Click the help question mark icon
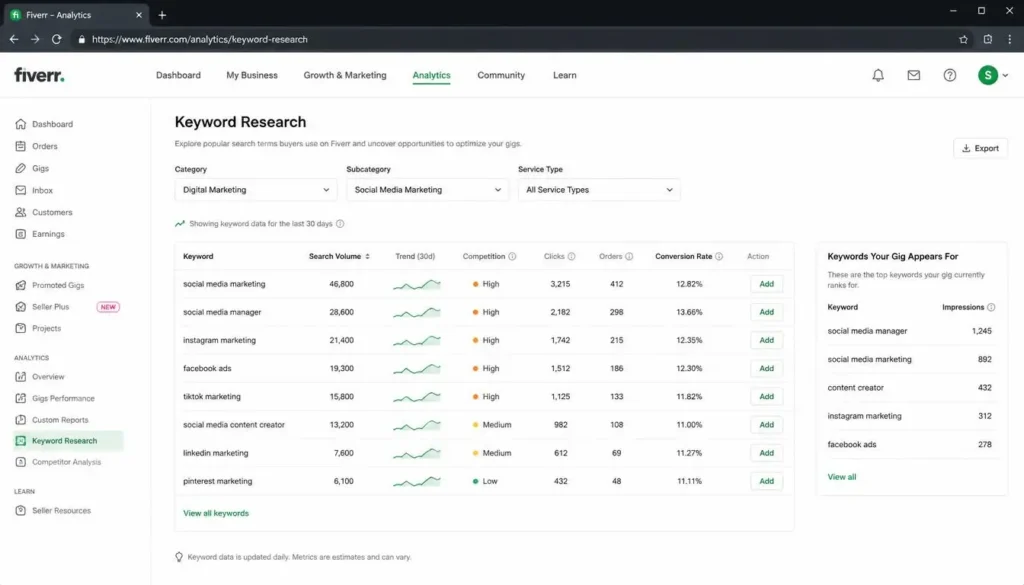Viewport: 1024px width, 585px height. [950, 75]
